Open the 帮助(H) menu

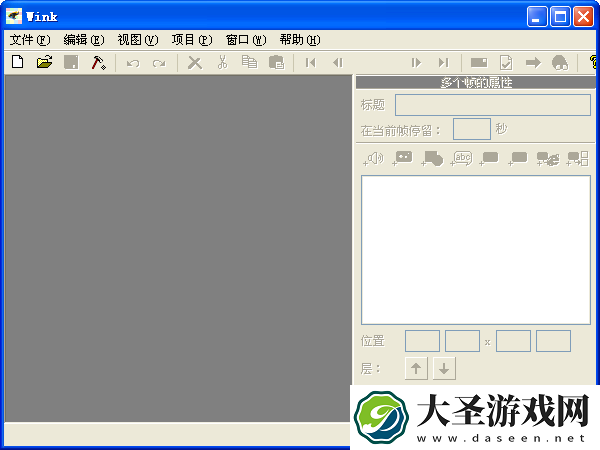pyautogui.click(x=300, y=40)
